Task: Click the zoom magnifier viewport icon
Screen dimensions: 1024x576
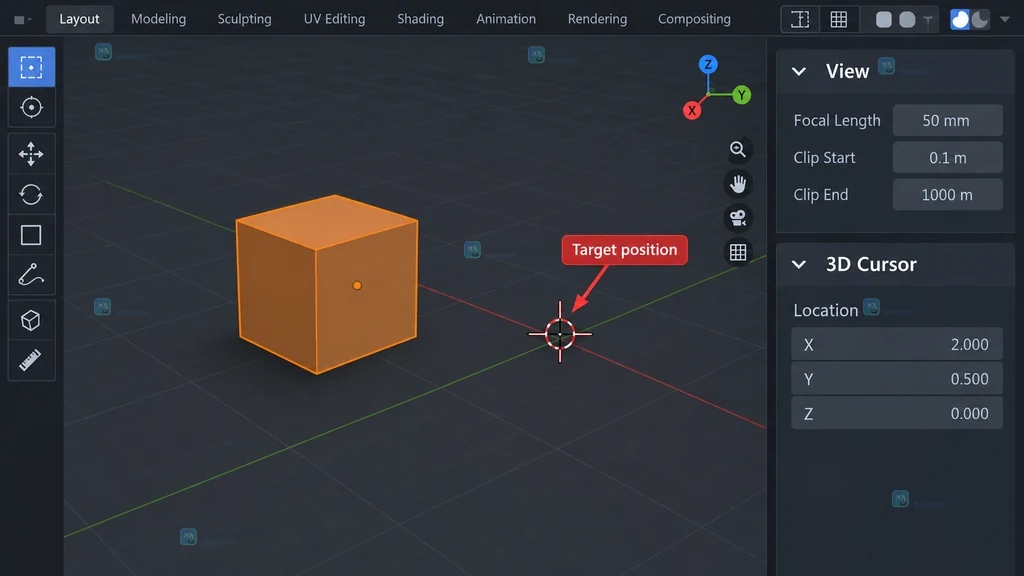Action: (x=738, y=150)
